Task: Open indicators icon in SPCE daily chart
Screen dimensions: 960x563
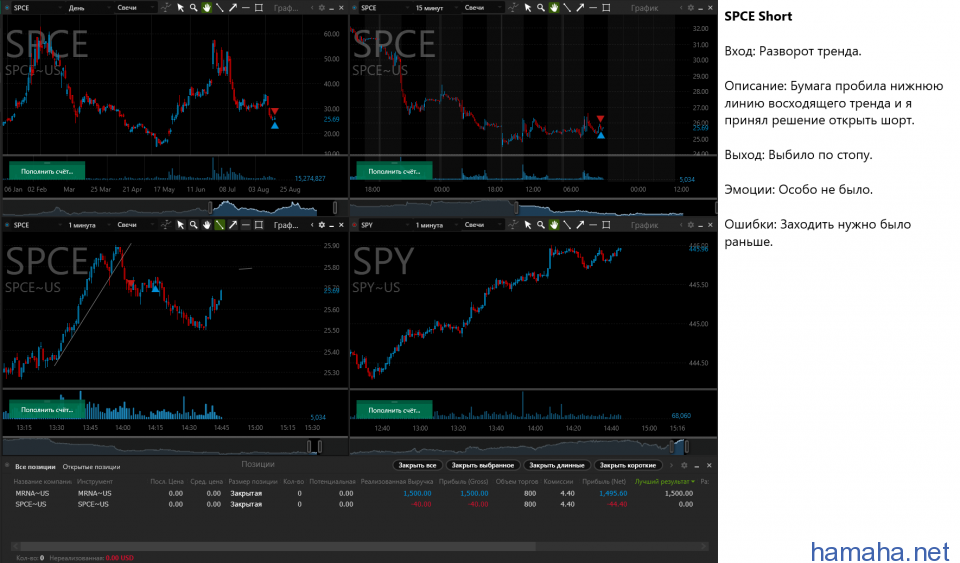Action: 166,7
